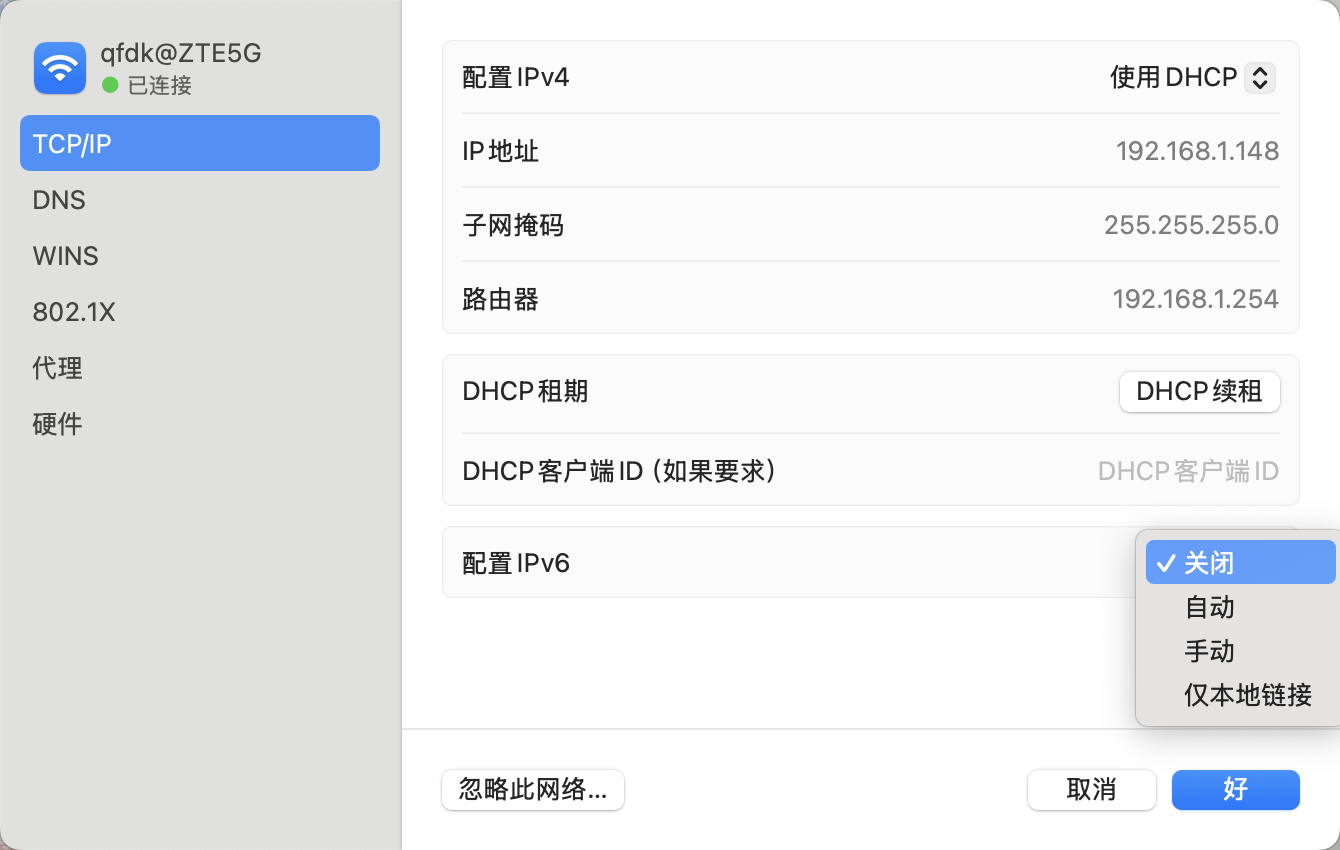Viewport: 1340px width, 850px height.
Task: Click the 使用 DHCP stepper arrows
Action: (1259, 77)
